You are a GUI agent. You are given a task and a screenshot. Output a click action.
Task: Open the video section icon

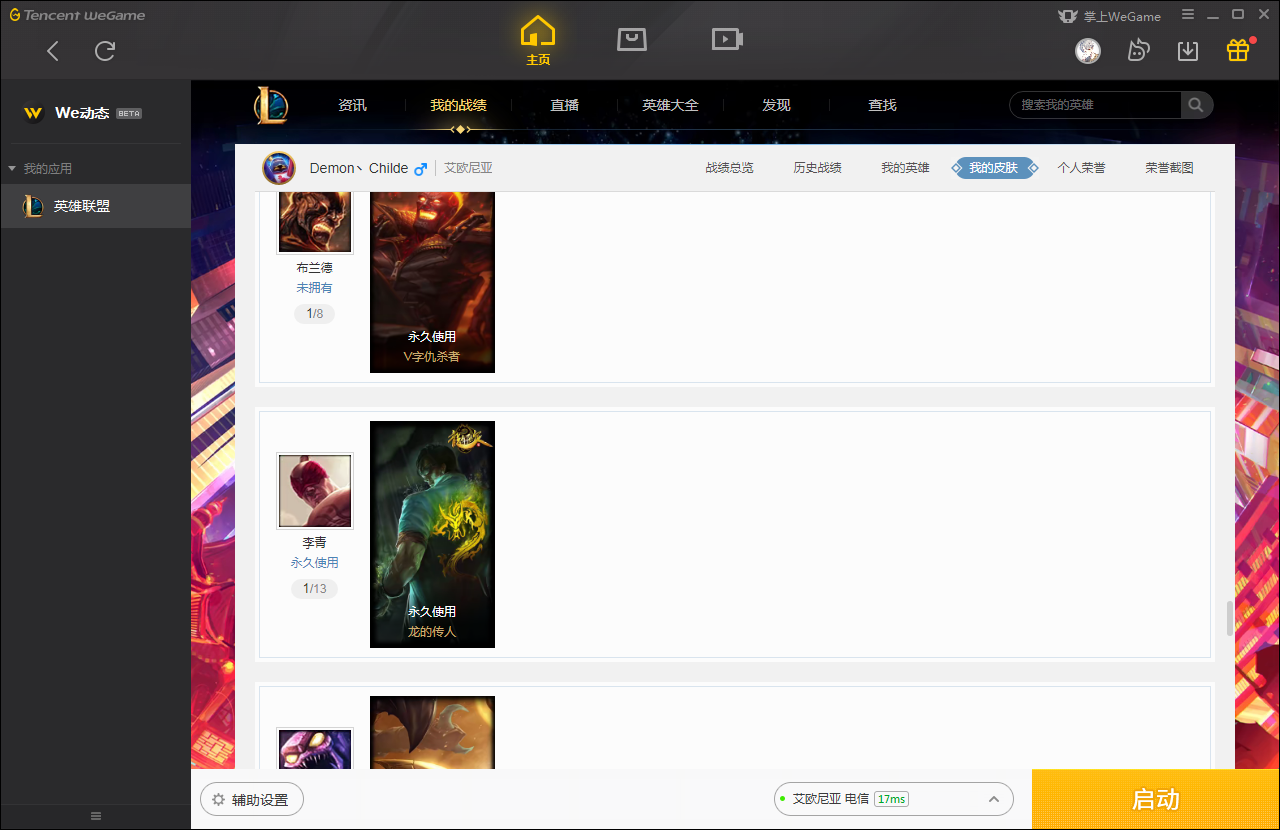pyautogui.click(x=727, y=39)
